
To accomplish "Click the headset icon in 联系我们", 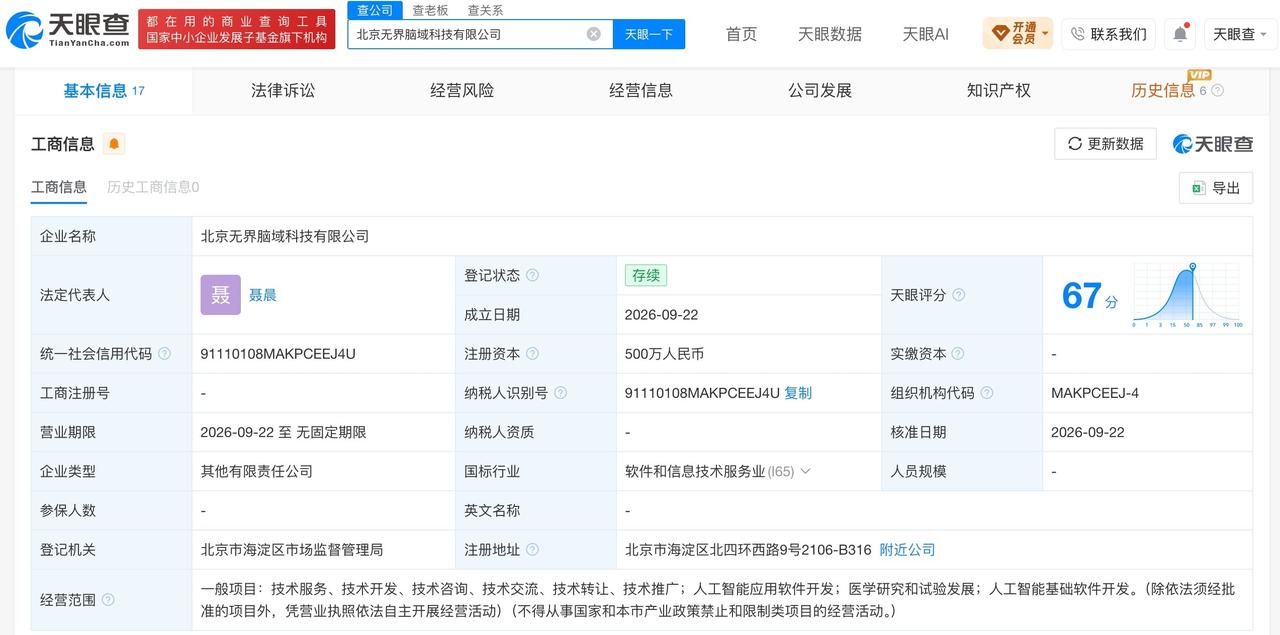I will [x=1077, y=34].
